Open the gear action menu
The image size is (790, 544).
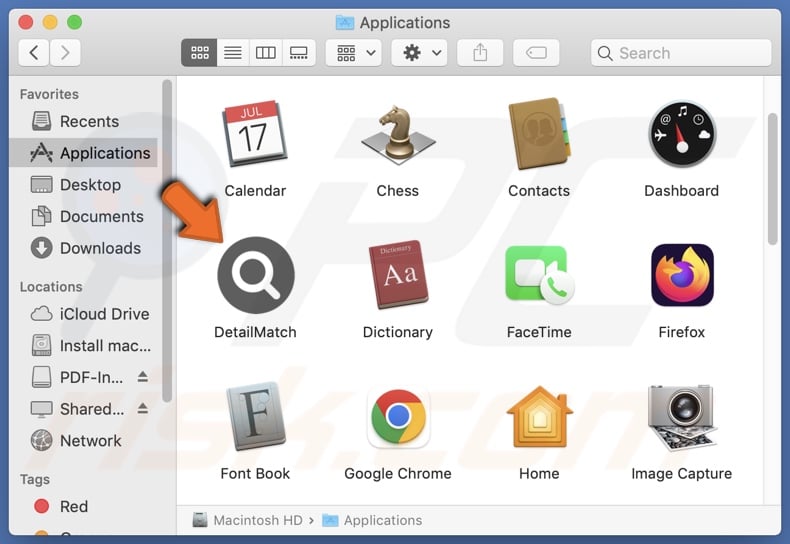coord(420,52)
